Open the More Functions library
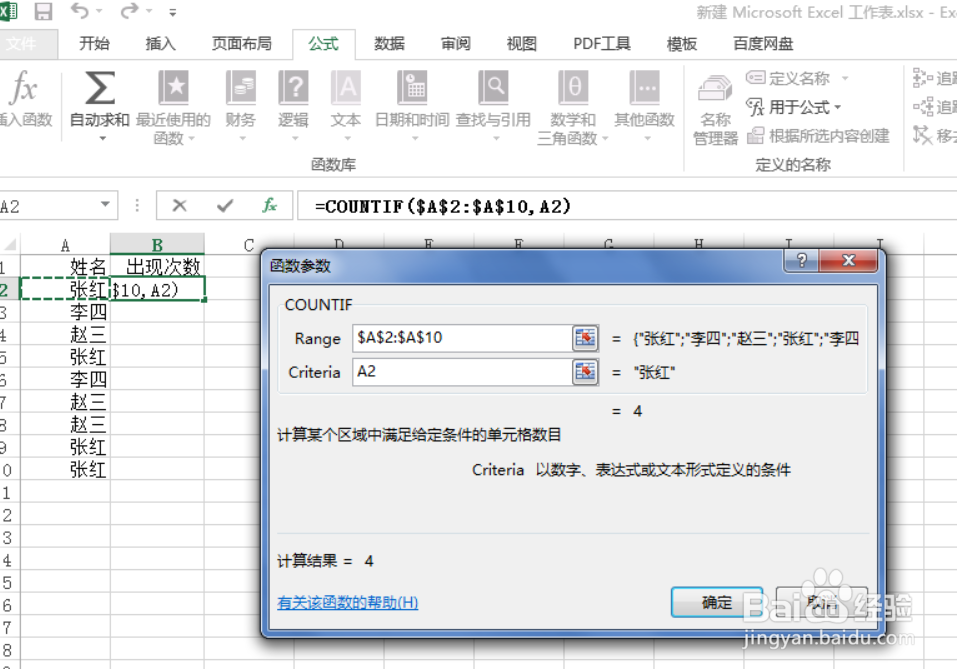 point(644,88)
